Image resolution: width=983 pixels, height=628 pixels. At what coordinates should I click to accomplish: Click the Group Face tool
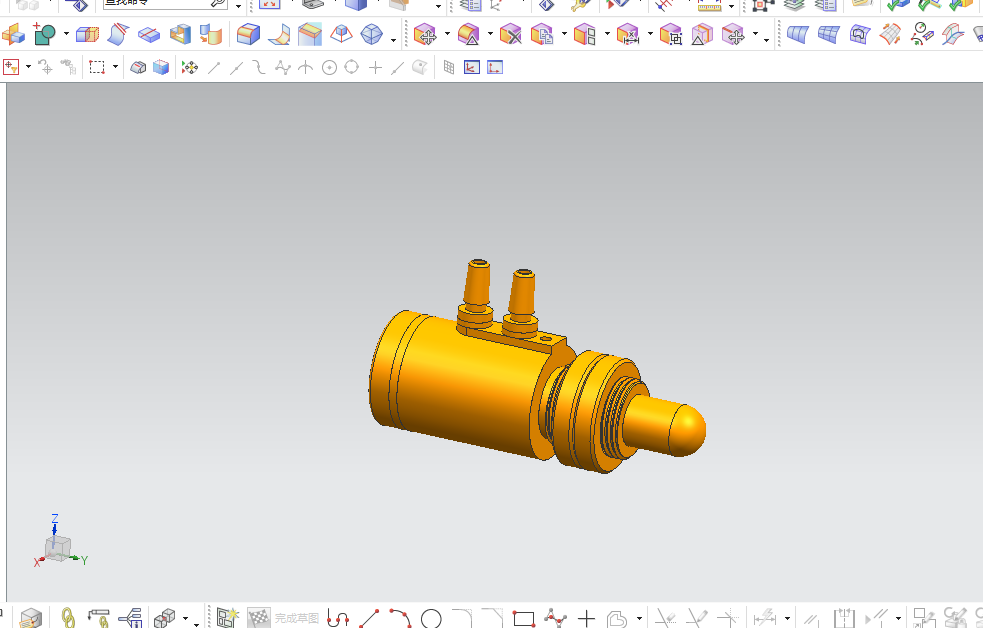point(671,34)
